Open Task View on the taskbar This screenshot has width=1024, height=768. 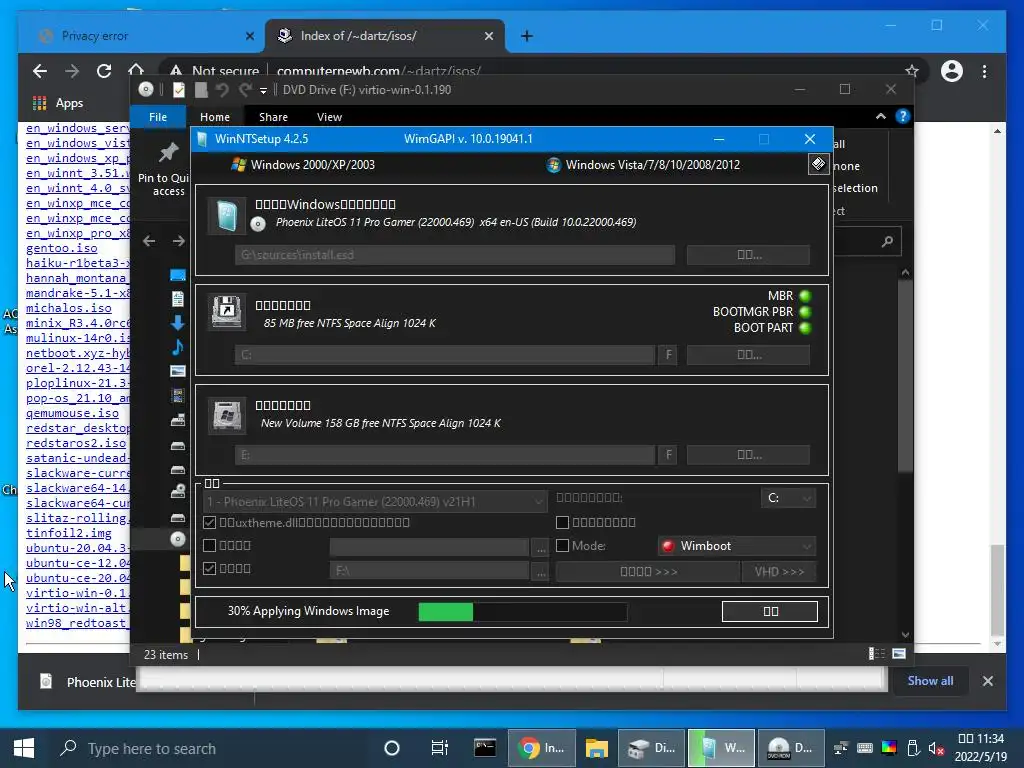(x=440, y=748)
